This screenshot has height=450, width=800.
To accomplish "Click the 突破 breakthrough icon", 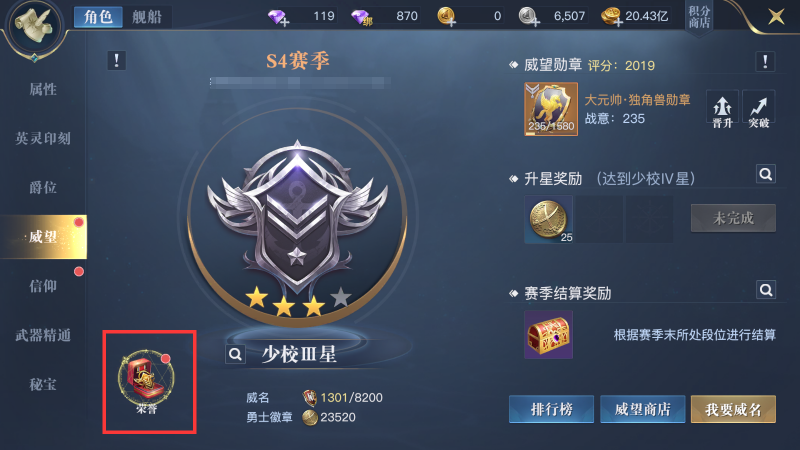I will tap(759, 109).
